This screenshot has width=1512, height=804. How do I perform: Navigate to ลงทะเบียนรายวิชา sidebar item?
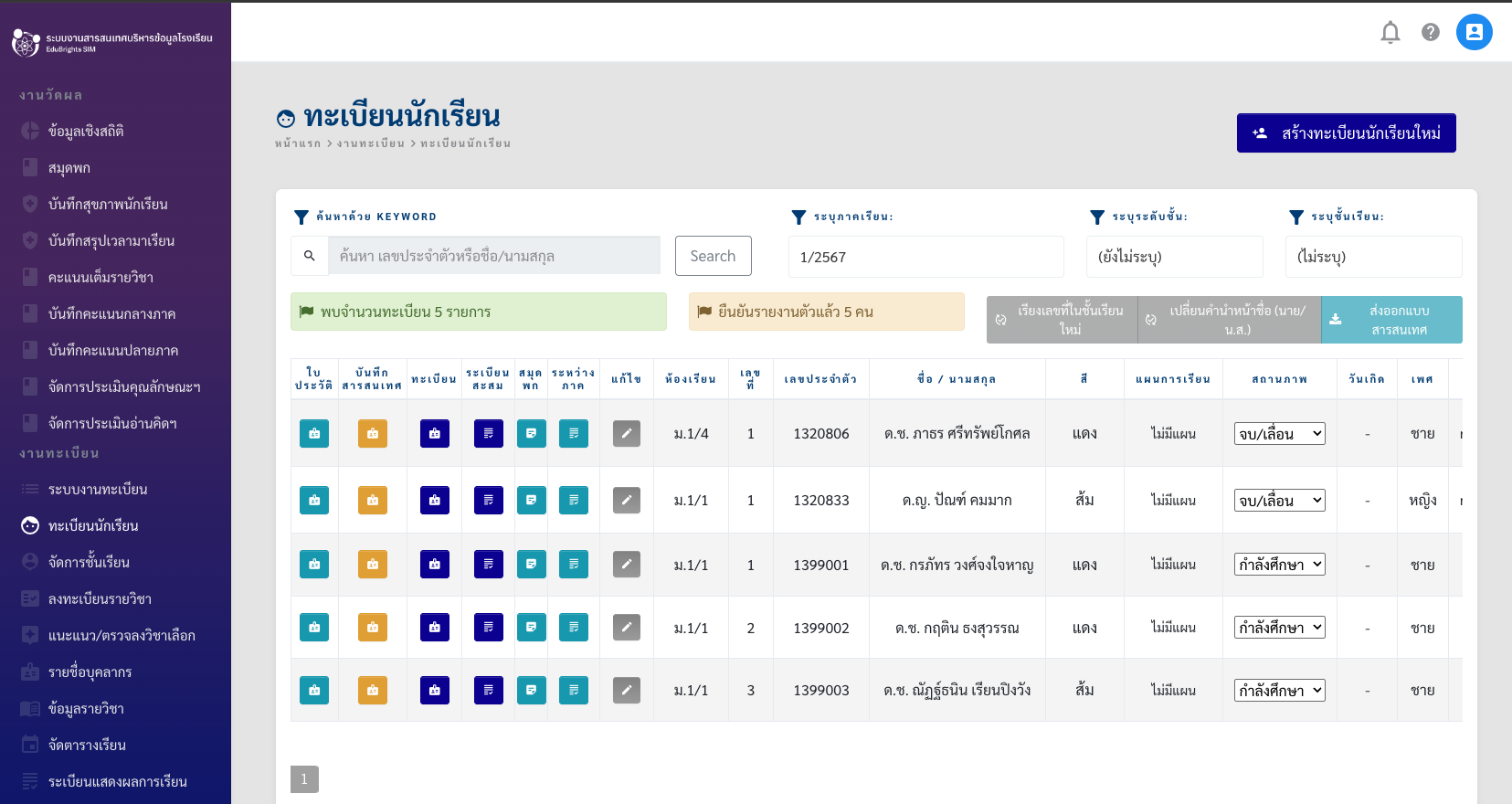click(100, 599)
